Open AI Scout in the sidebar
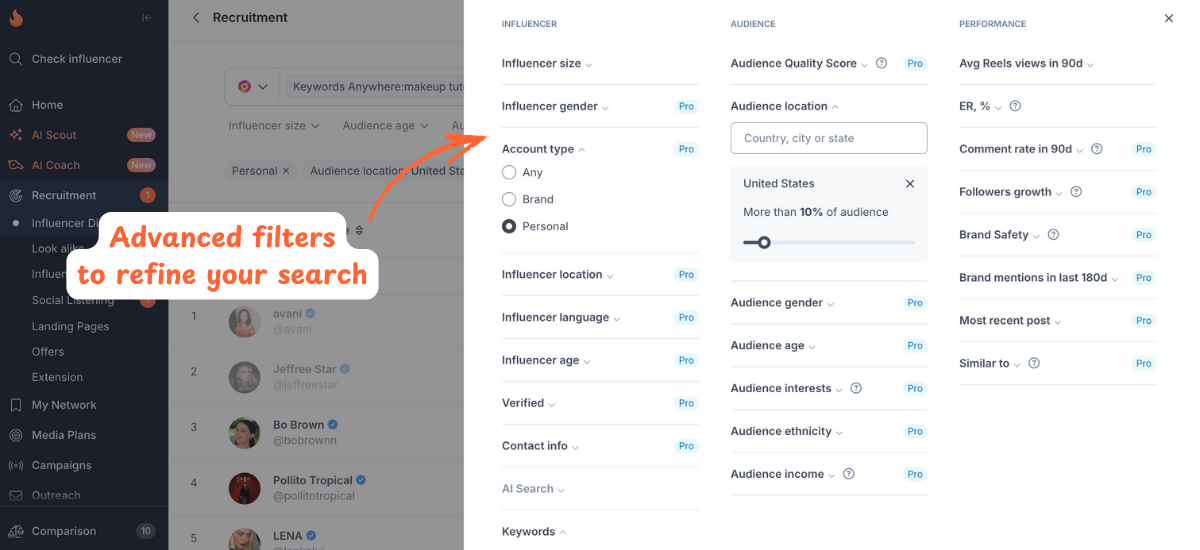This screenshot has width=1200, height=550. click(x=54, y=135)
